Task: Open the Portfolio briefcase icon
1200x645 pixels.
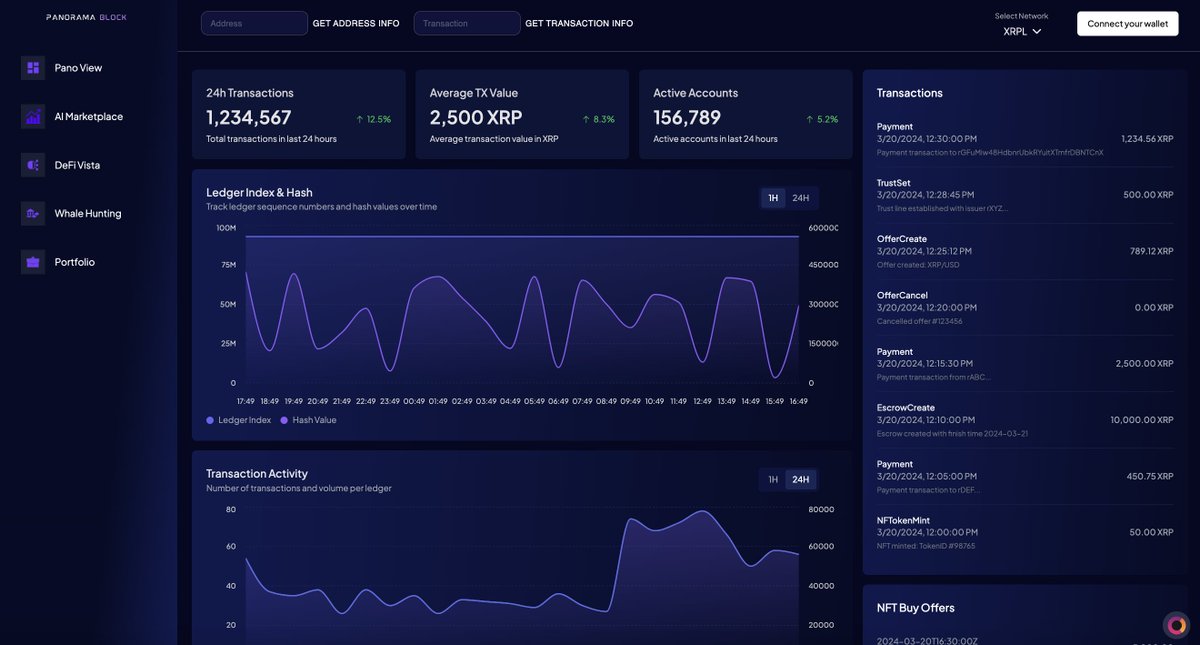Action: click(33, 262)
